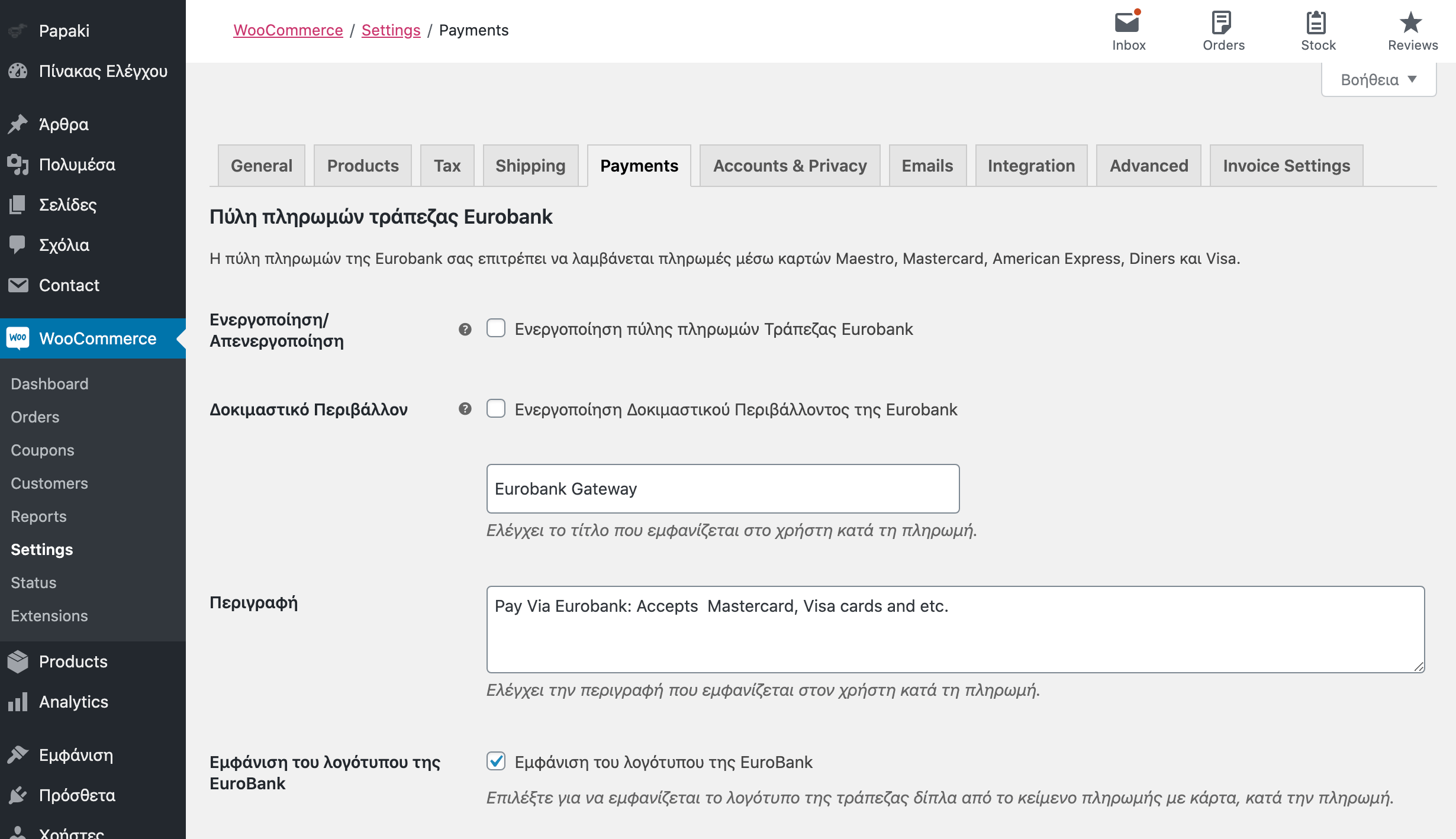Image resolution: width=1456 pixels, height=839 pixels.
Task: Click the Woo logo icon in the sidebar
Action: pos(18,338)
